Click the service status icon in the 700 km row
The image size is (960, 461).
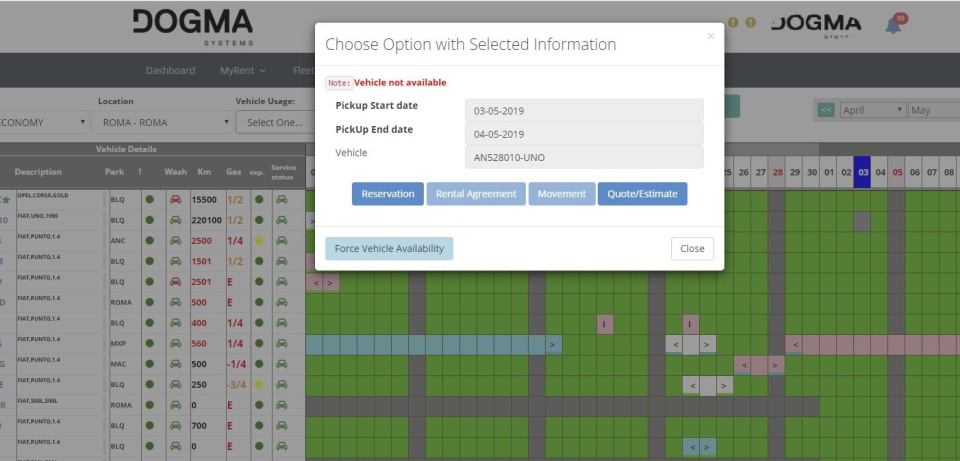(282, 425)
